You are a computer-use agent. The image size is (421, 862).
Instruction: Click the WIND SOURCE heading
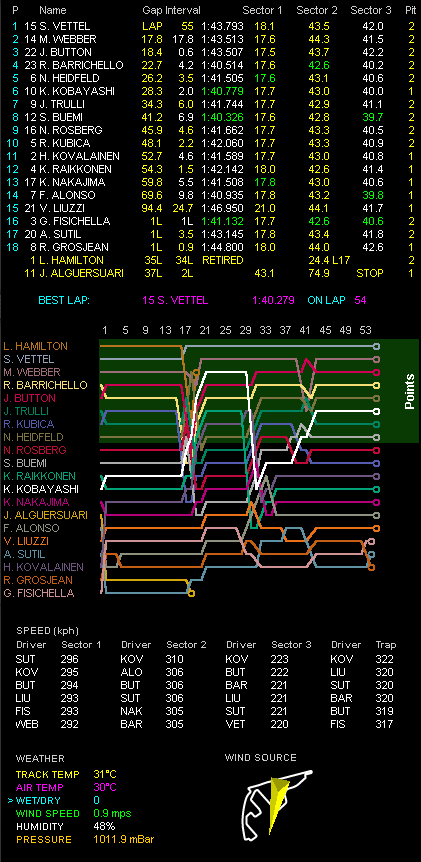[x=261, y=758]
